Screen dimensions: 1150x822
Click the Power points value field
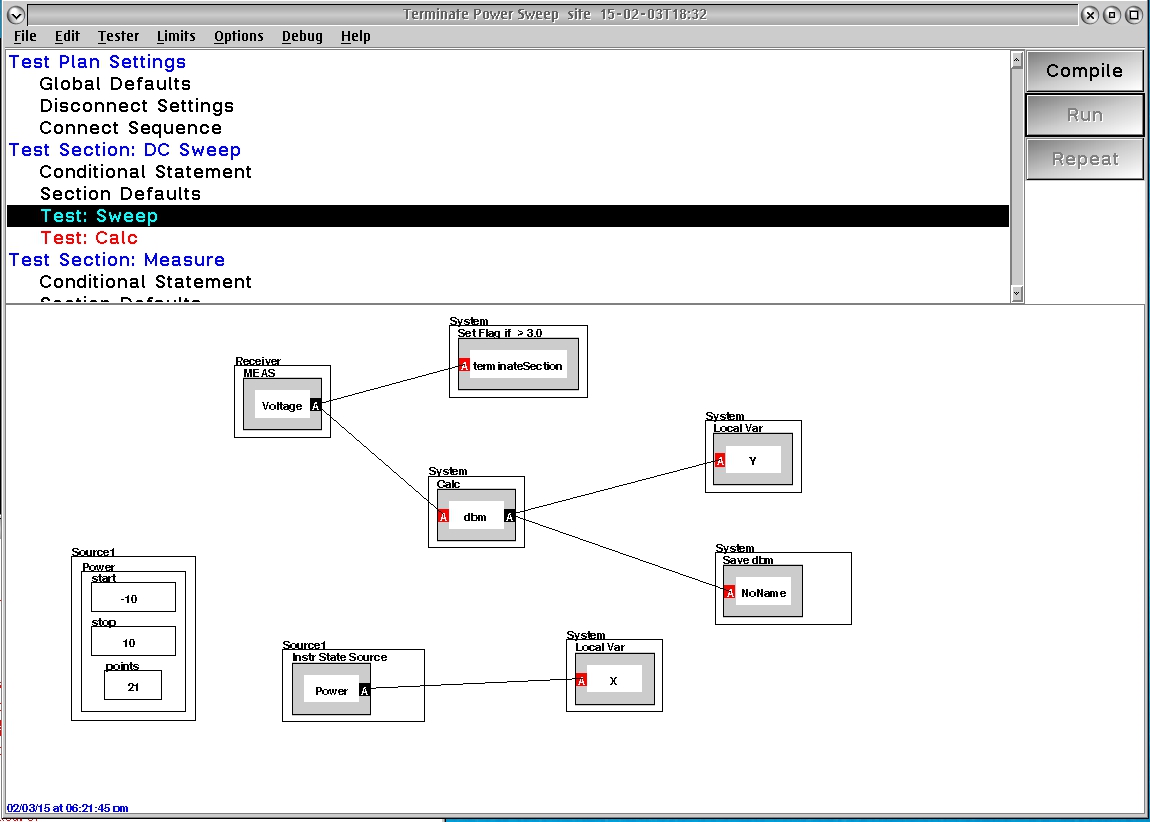pyautogui.click(x=133, y=685)
